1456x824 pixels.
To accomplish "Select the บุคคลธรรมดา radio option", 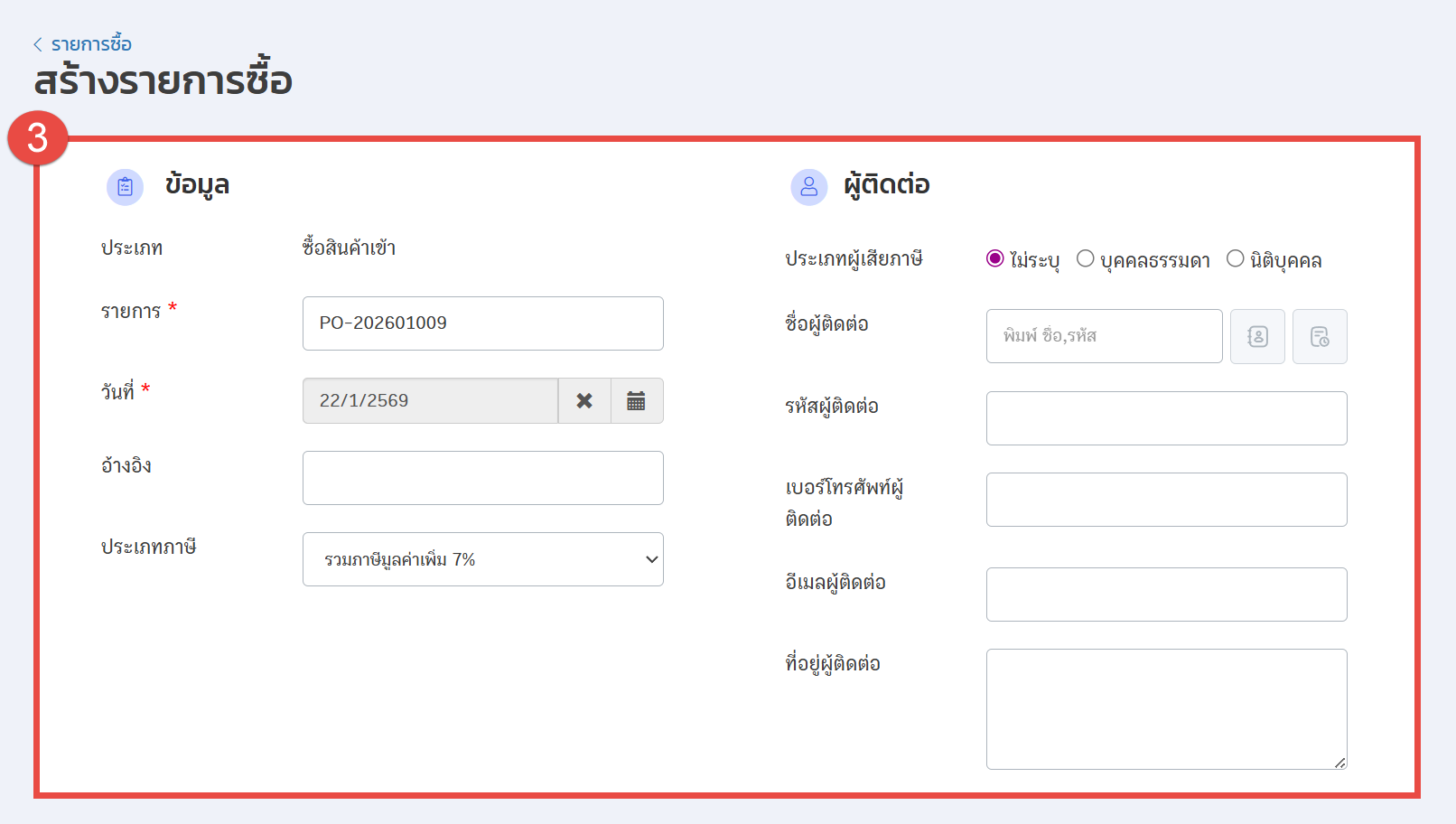I will [1086, 259].
